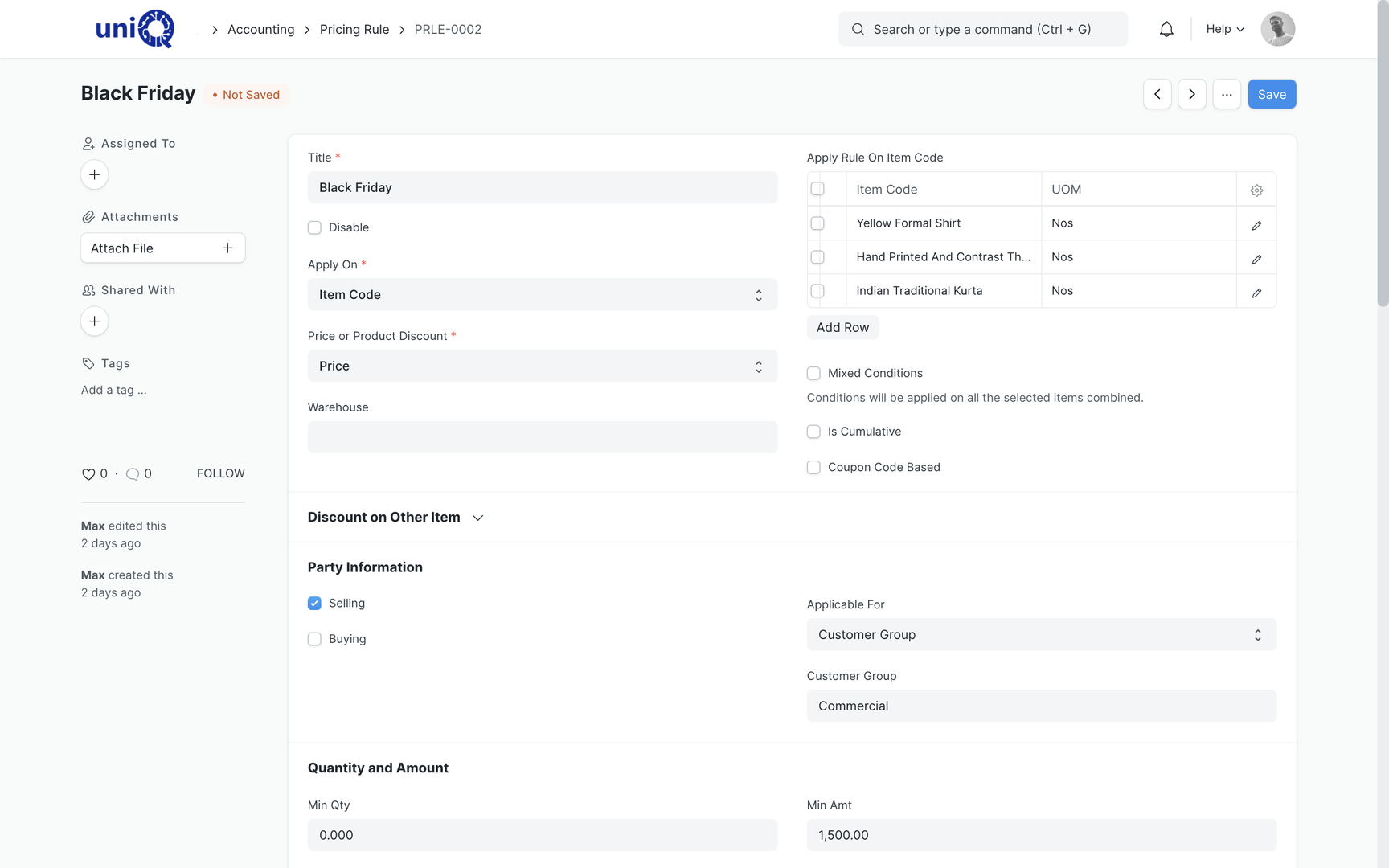Open the notifications bell
The image size is (1389, 868).
[1166, 29]
